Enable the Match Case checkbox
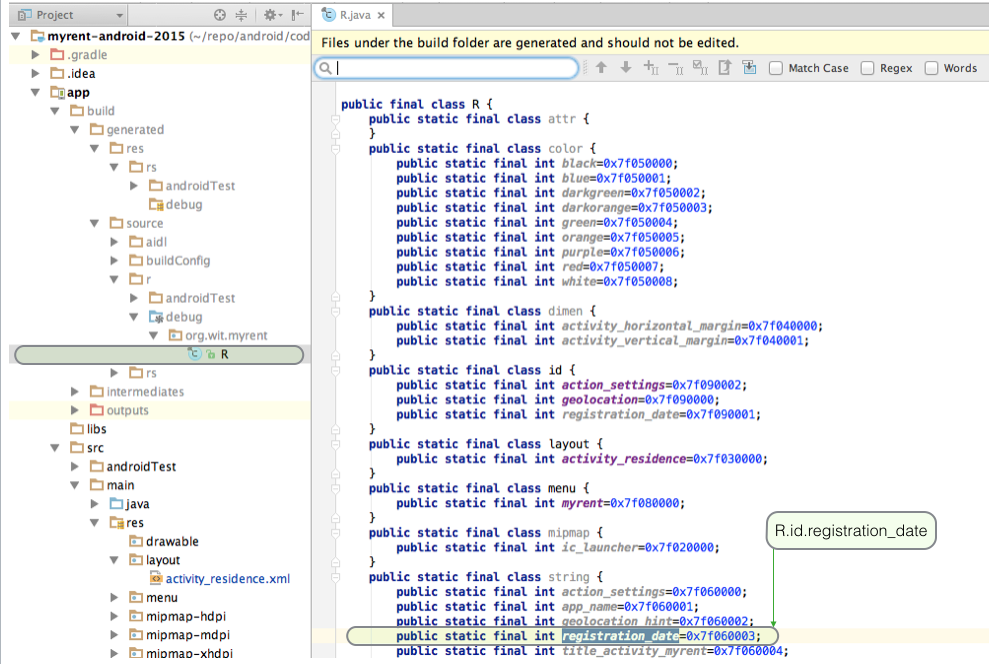 coord(775,67)
